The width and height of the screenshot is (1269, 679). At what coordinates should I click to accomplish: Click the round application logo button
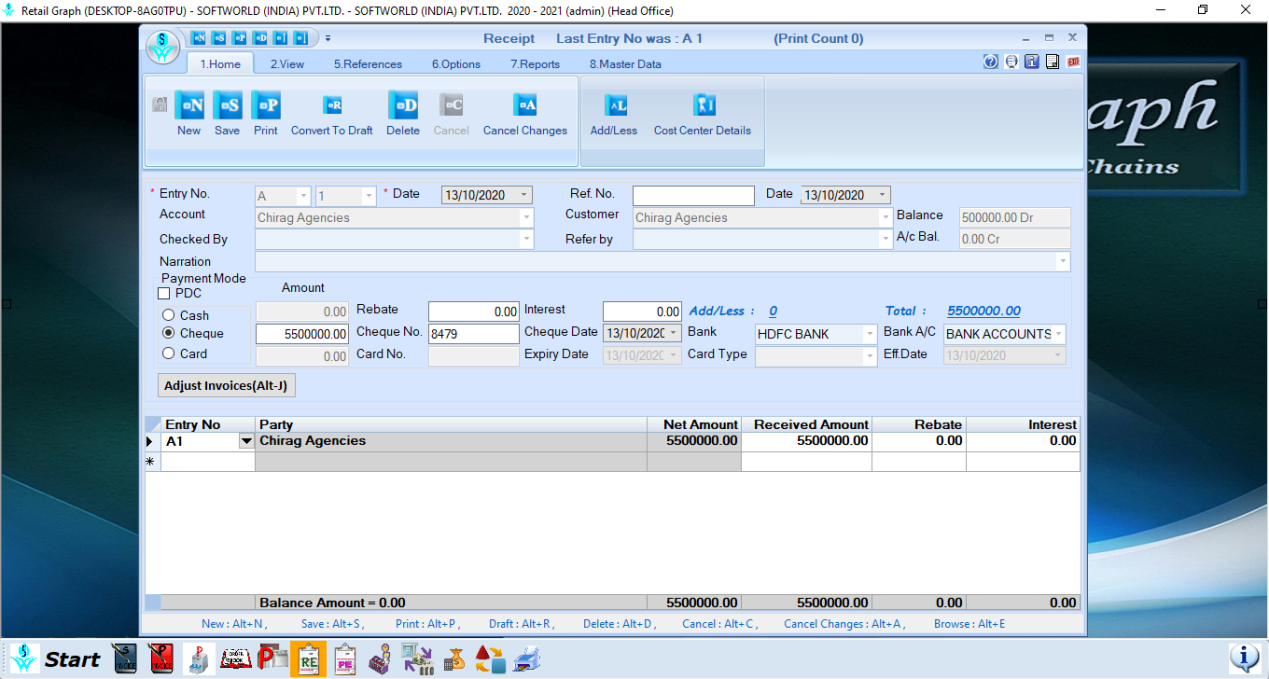163,47
